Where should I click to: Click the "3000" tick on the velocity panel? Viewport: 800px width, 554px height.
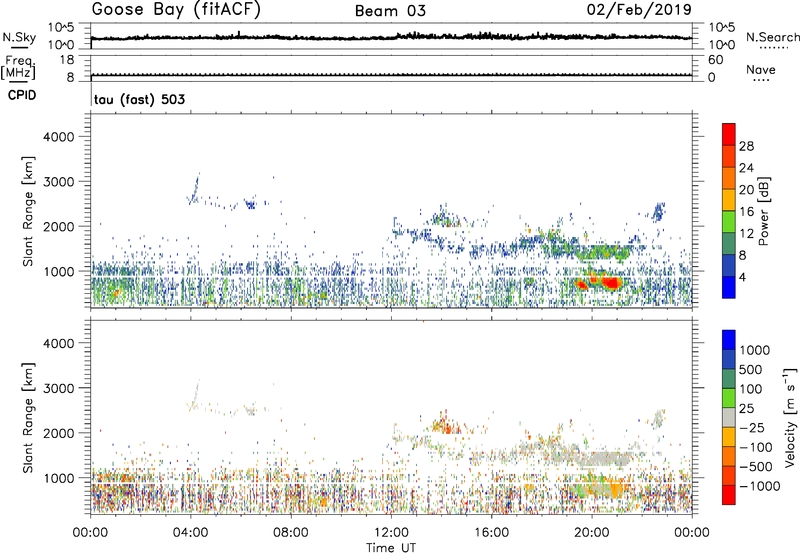pos(58,388)
